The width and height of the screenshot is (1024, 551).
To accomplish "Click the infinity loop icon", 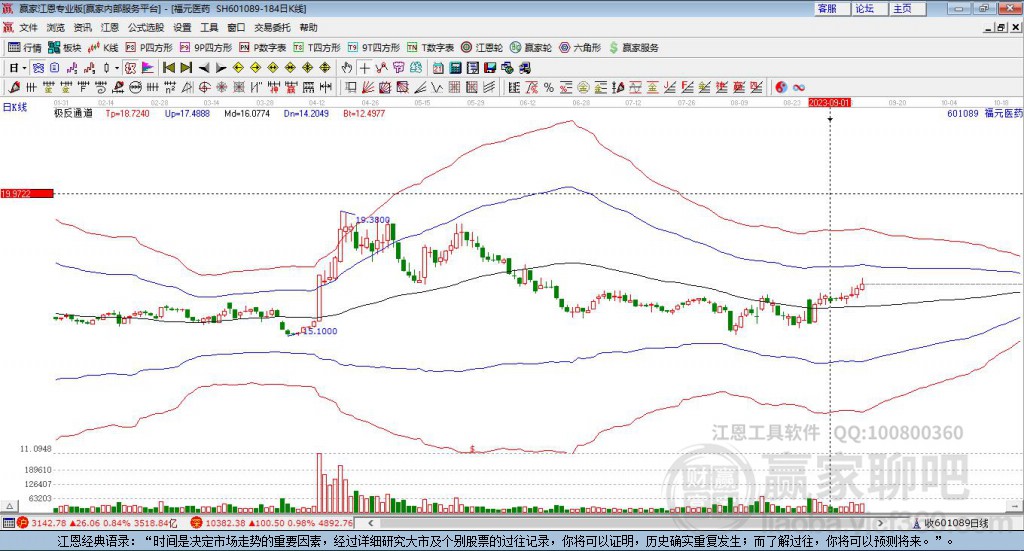I will pos(799,87).
